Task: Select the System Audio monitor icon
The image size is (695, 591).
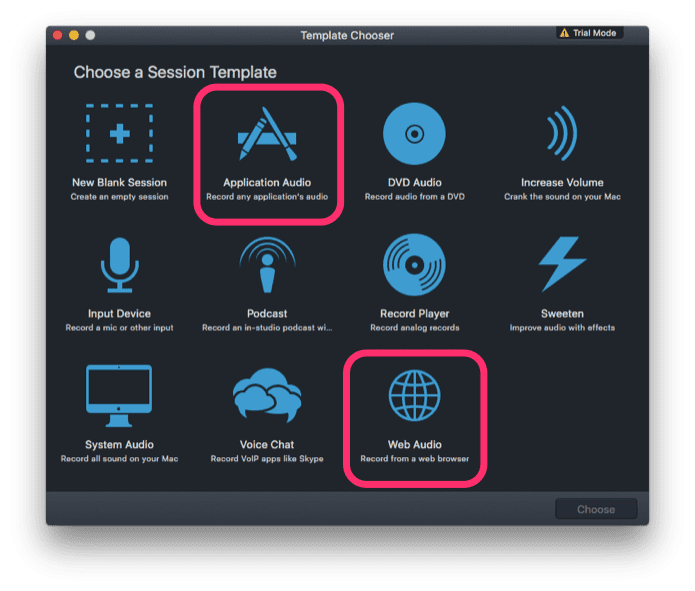Action: tap(119, 396)
